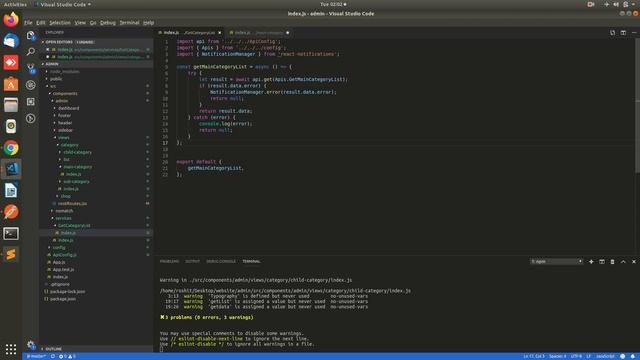Image resolution: width=640 pixels, height=360 pixels.
Task: Switch to the second index.js editor tab
Action: [259, 33]
